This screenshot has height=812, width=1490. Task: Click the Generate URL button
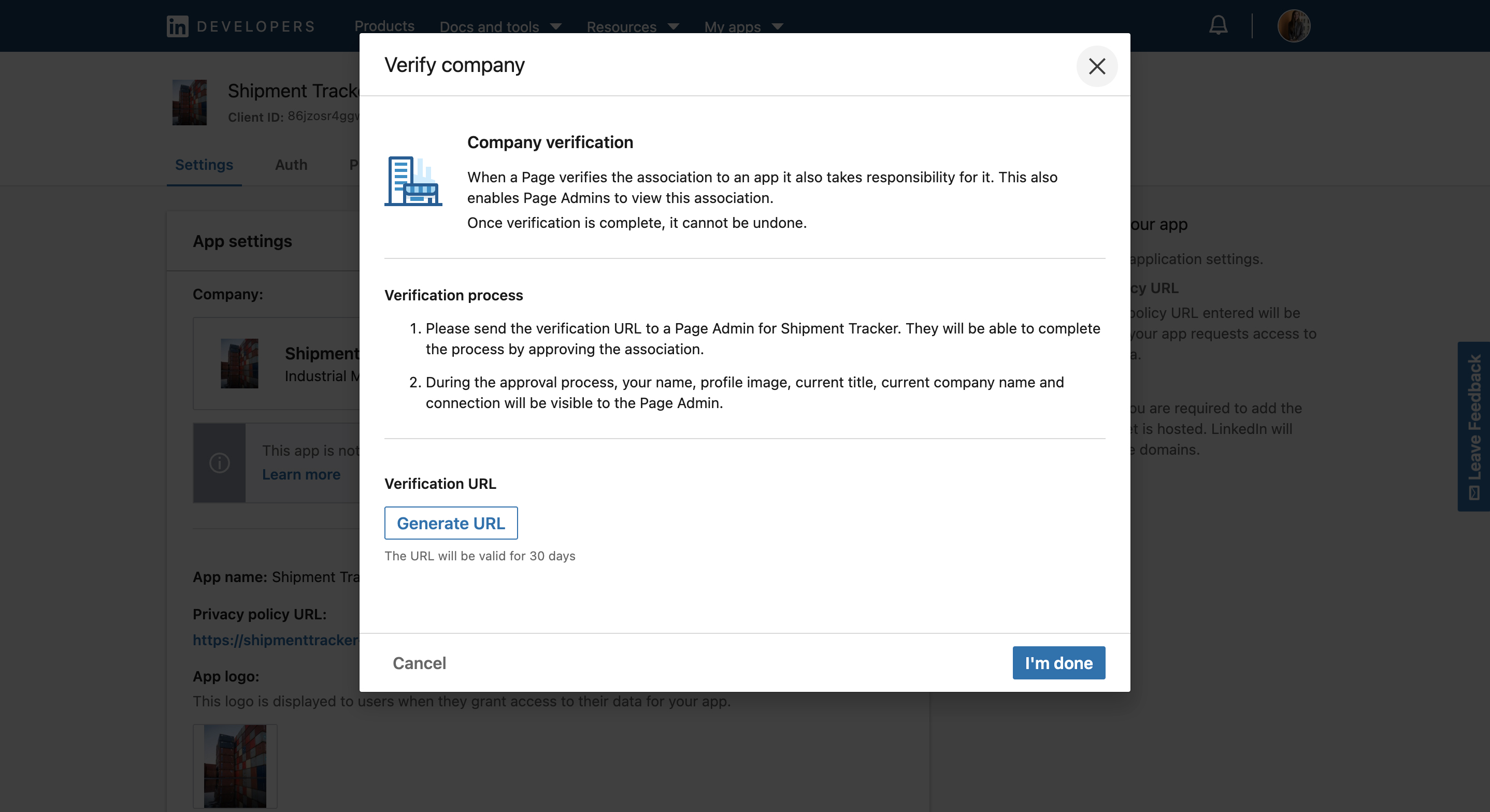[451, 523]
